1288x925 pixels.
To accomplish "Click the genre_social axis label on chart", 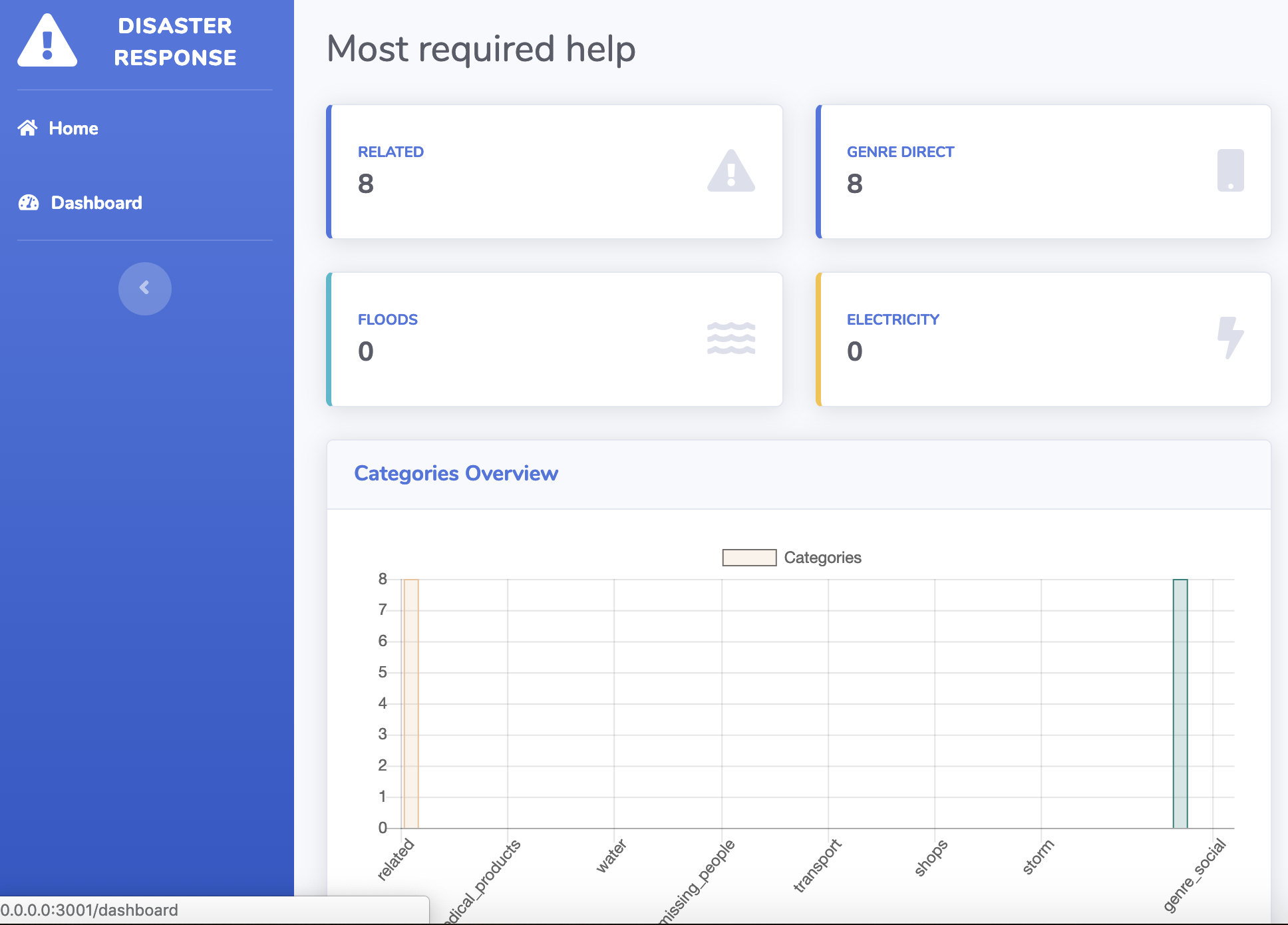I will pyautogui.click(x=1195, y=875).
